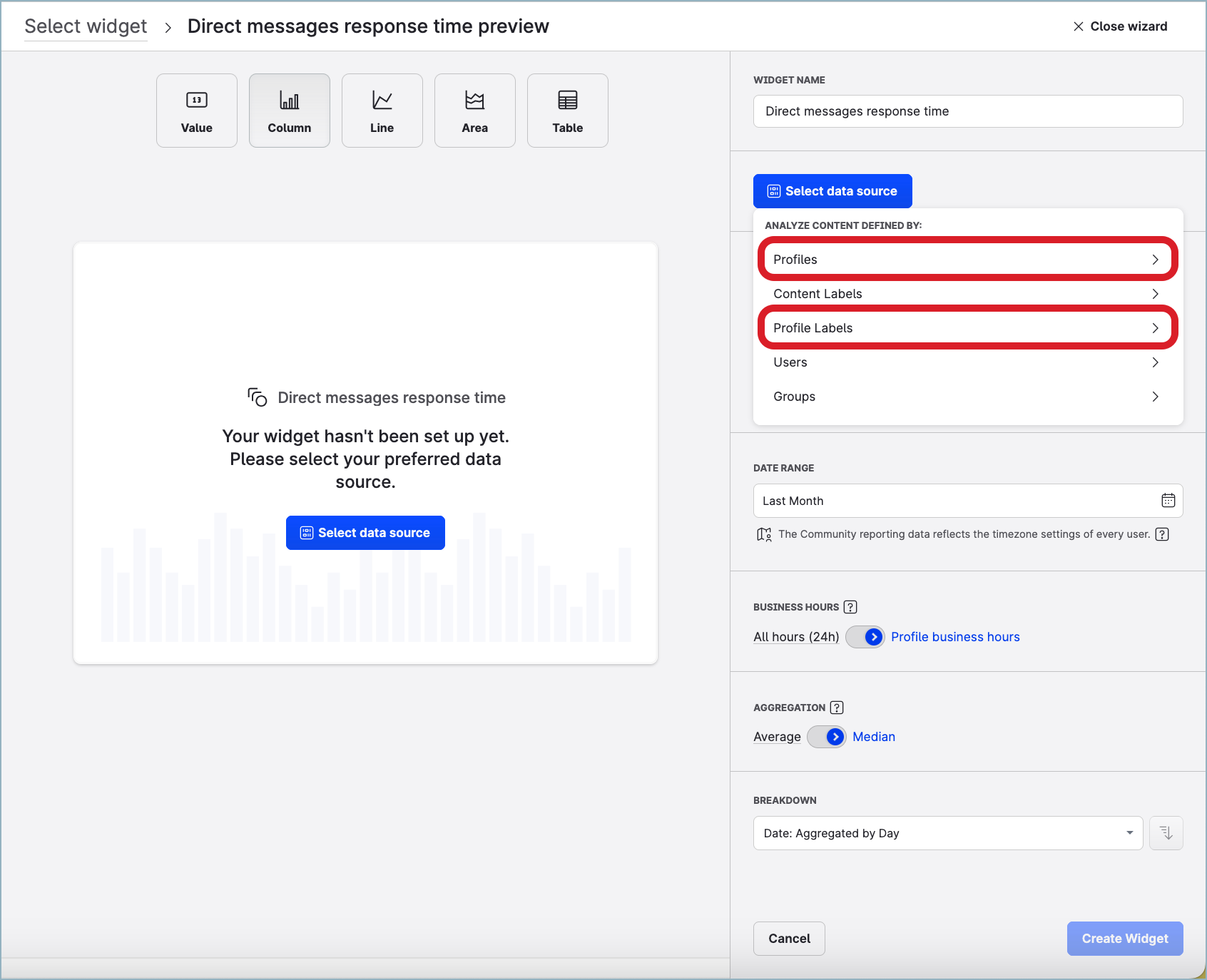
Task: Open the Business Hours help icon
Action: point(850,607)
